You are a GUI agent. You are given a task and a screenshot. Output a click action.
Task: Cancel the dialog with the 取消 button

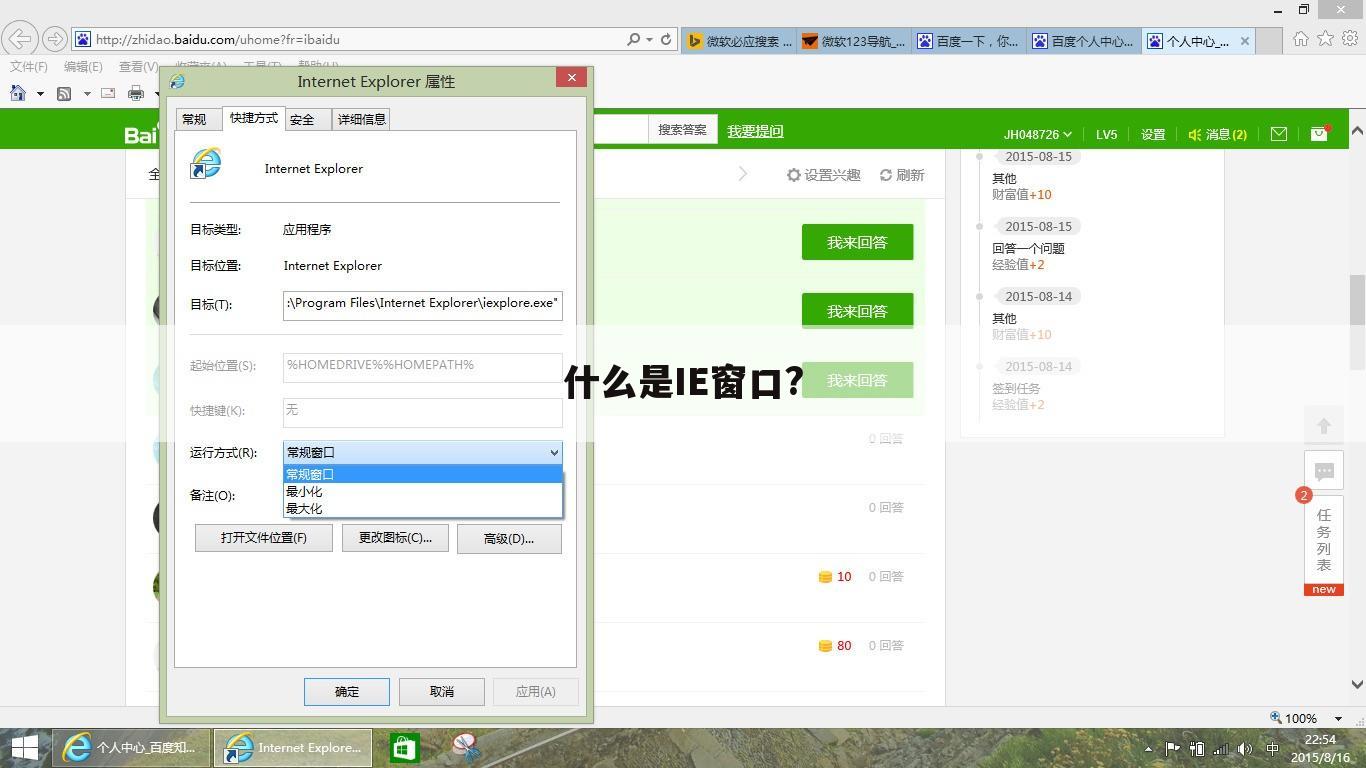click(442, 691)
